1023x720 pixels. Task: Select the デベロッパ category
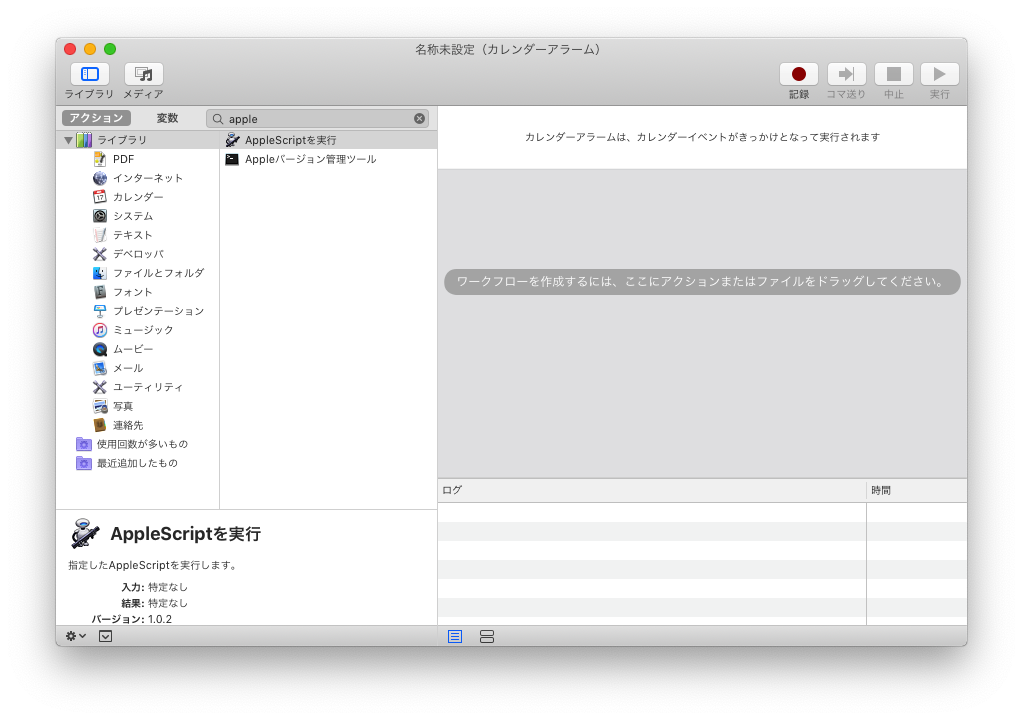pyautogui.click(x=138, y=254)
